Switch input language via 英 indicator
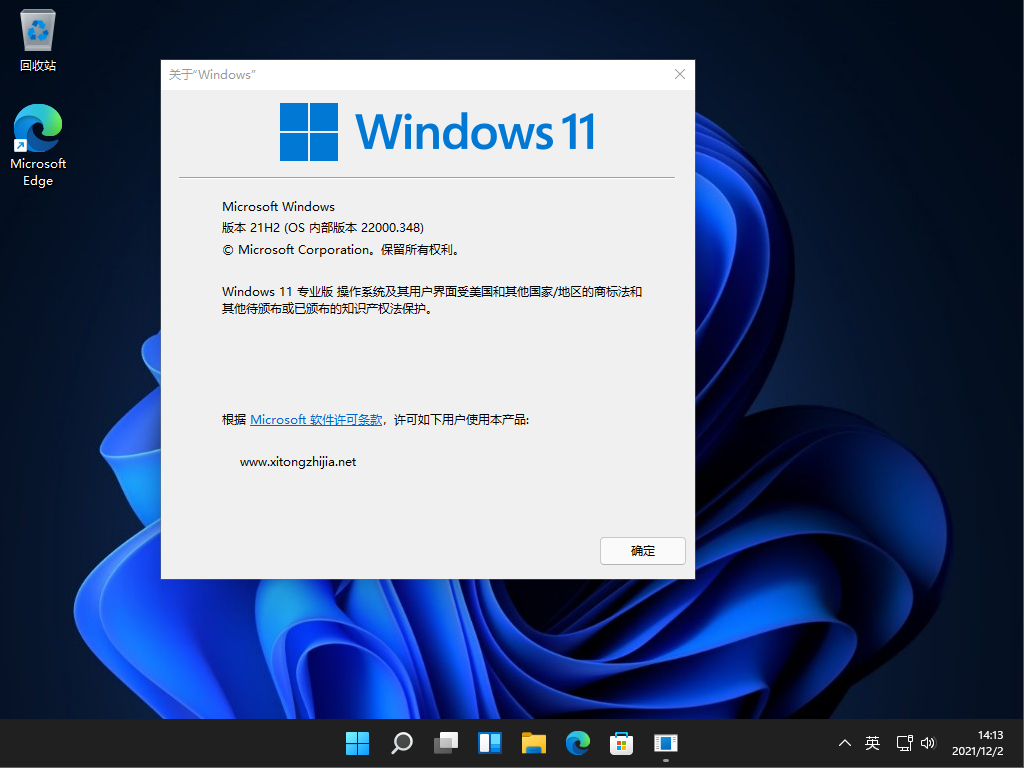1024x768 pixels. pyautogui.click(x=871, y=743)
